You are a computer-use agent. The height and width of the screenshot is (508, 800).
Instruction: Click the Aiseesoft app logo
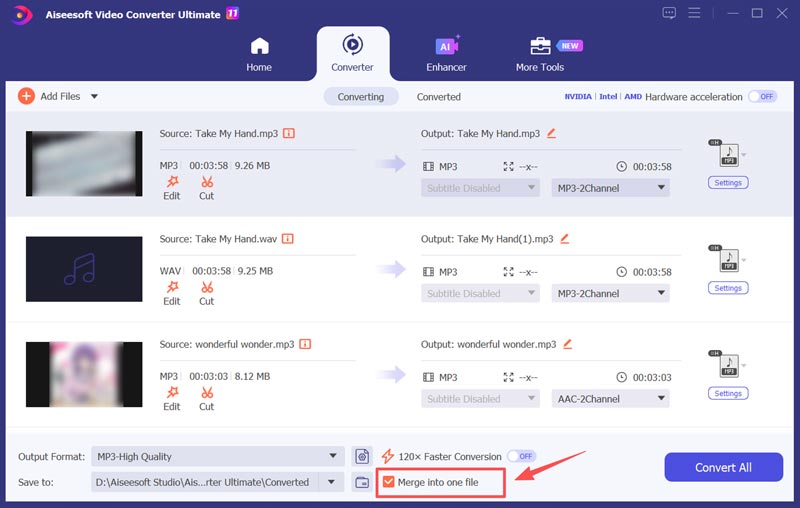pyautogui.click(x=21, y=15)
